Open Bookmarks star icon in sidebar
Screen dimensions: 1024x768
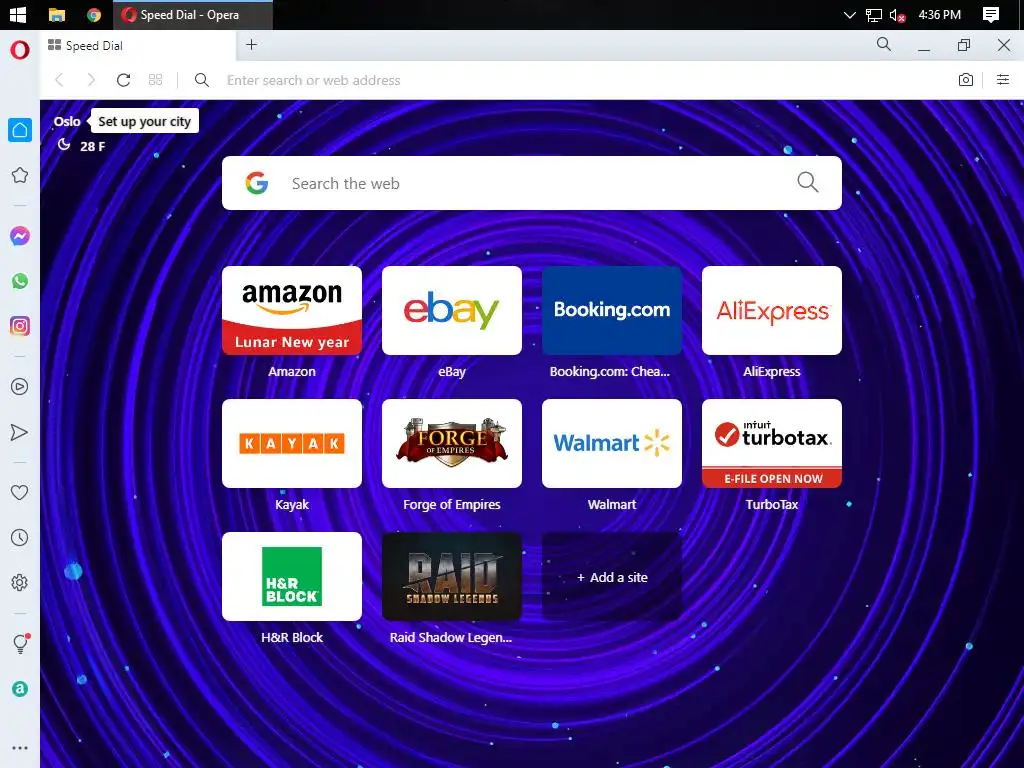point(20,175)
